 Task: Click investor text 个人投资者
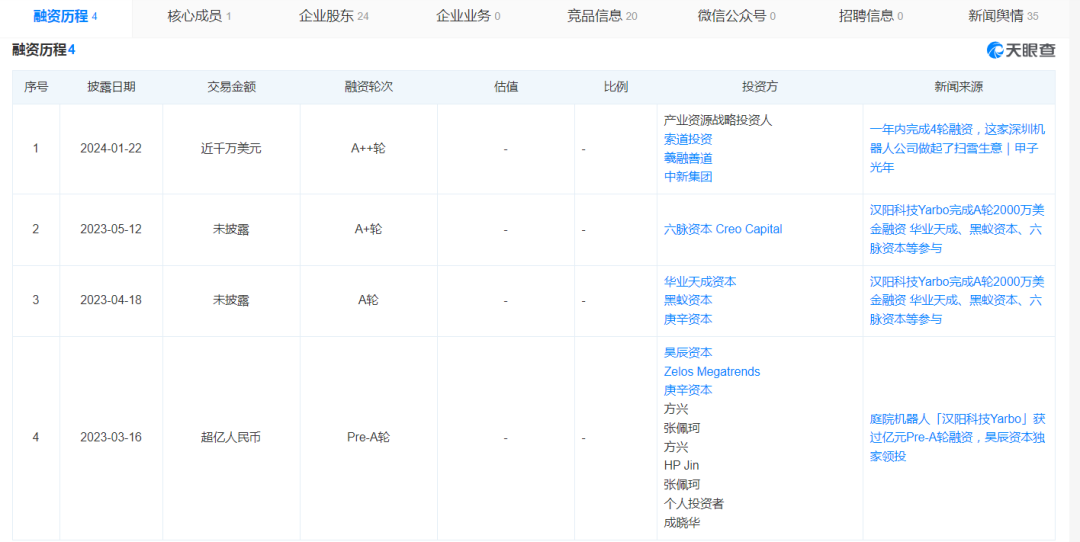click(694, 503)
